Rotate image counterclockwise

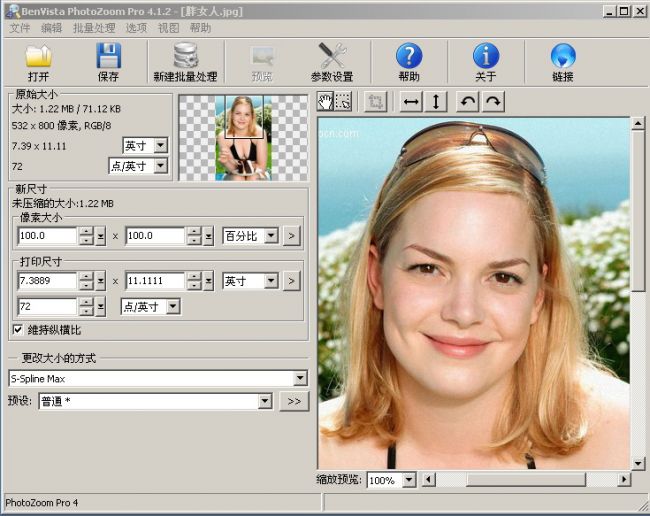pyautogui.click(x=468, y=101)
